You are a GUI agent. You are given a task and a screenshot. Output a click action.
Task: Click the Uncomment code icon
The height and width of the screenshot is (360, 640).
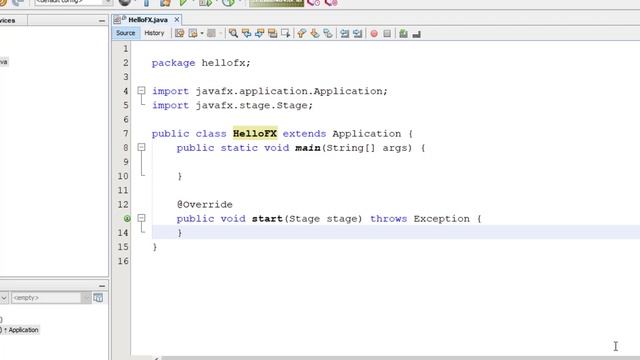point(416,34)
